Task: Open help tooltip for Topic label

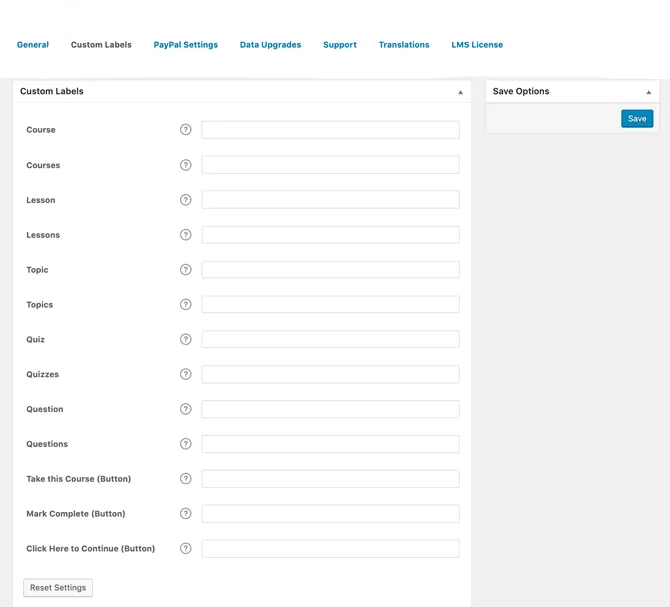Action: 185,270
